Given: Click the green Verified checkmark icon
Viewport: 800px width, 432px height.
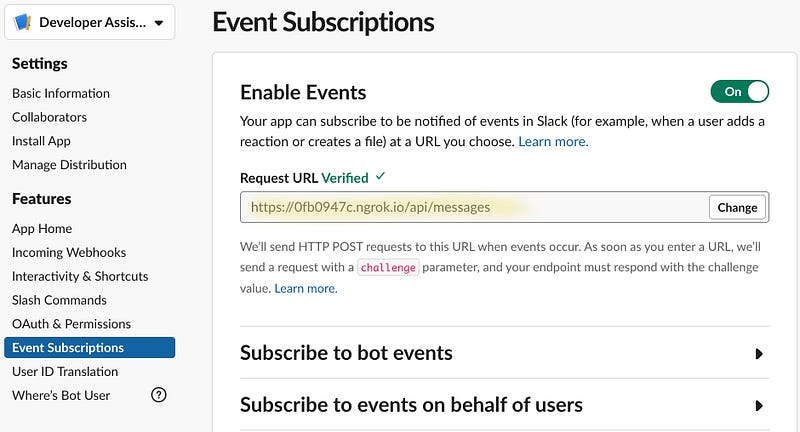Looking at the screenshot, I should click(380, 176).
